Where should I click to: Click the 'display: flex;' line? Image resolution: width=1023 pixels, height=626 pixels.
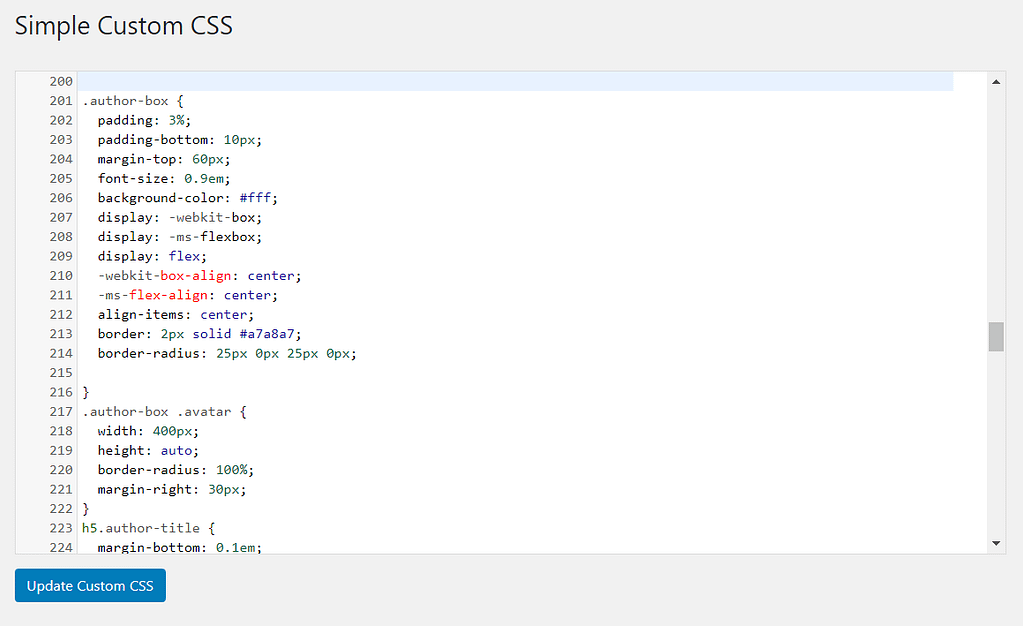[x=152, y=256]
